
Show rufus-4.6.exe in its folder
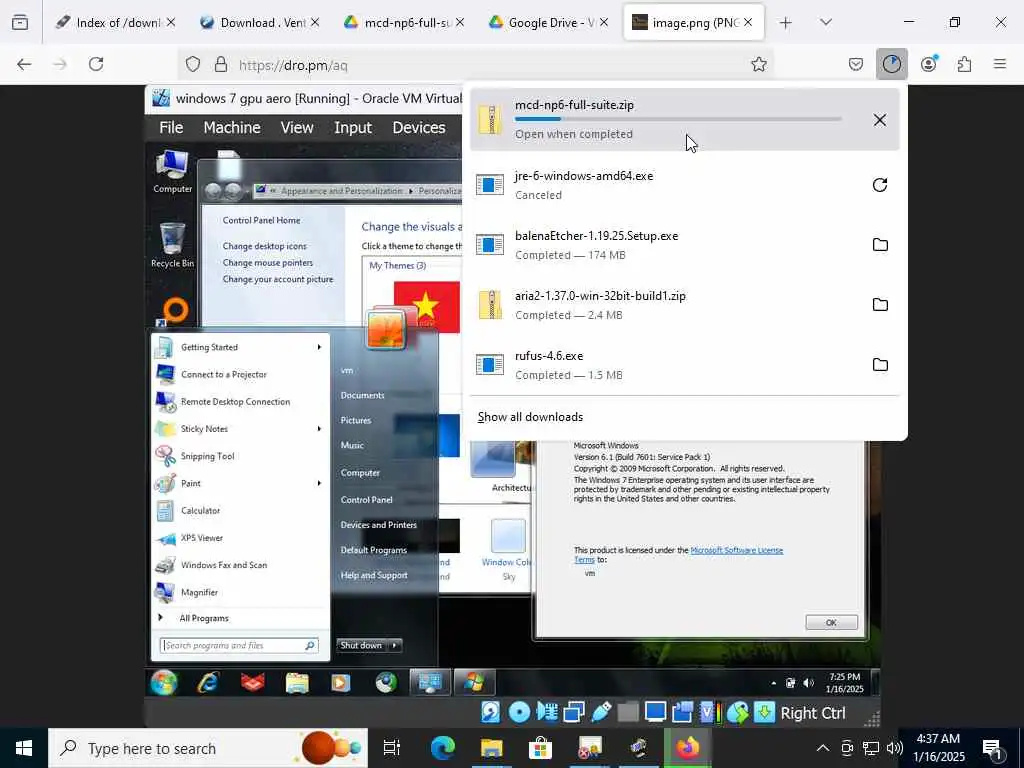coord(880,364)
